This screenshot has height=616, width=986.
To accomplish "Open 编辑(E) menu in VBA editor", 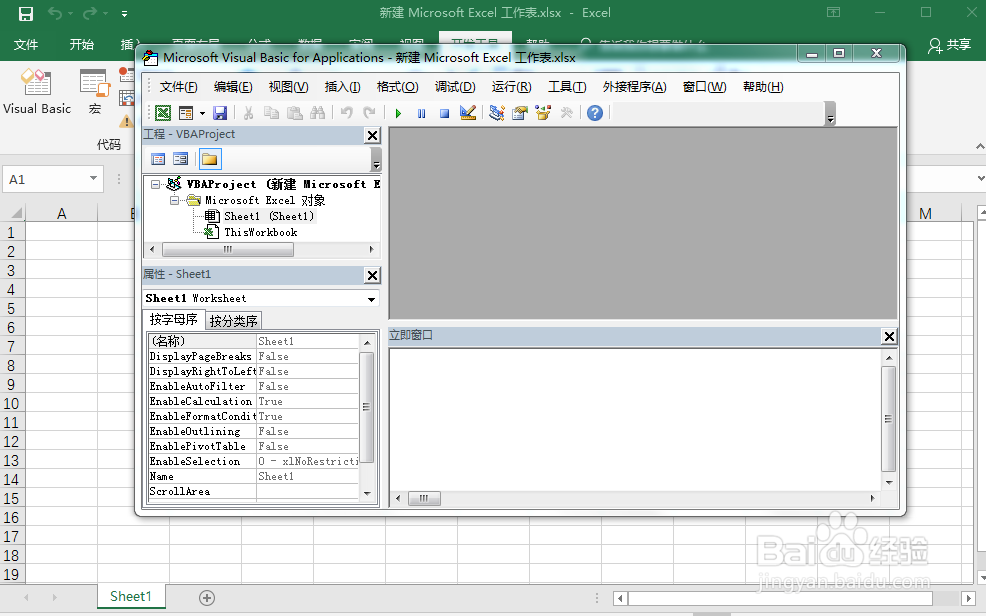I will click(x=233, y=87).
